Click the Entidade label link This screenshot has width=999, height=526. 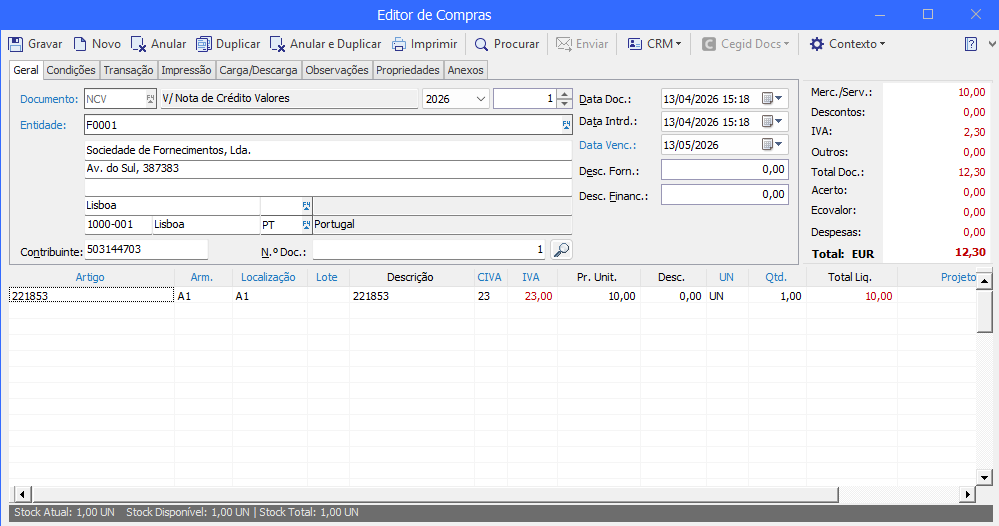click(x=43, y=125)
